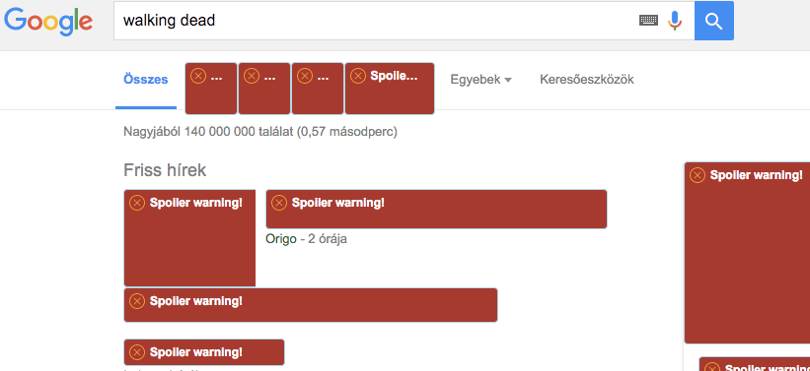Dismiss the first spoiler-blocked tab

(198, 76)
